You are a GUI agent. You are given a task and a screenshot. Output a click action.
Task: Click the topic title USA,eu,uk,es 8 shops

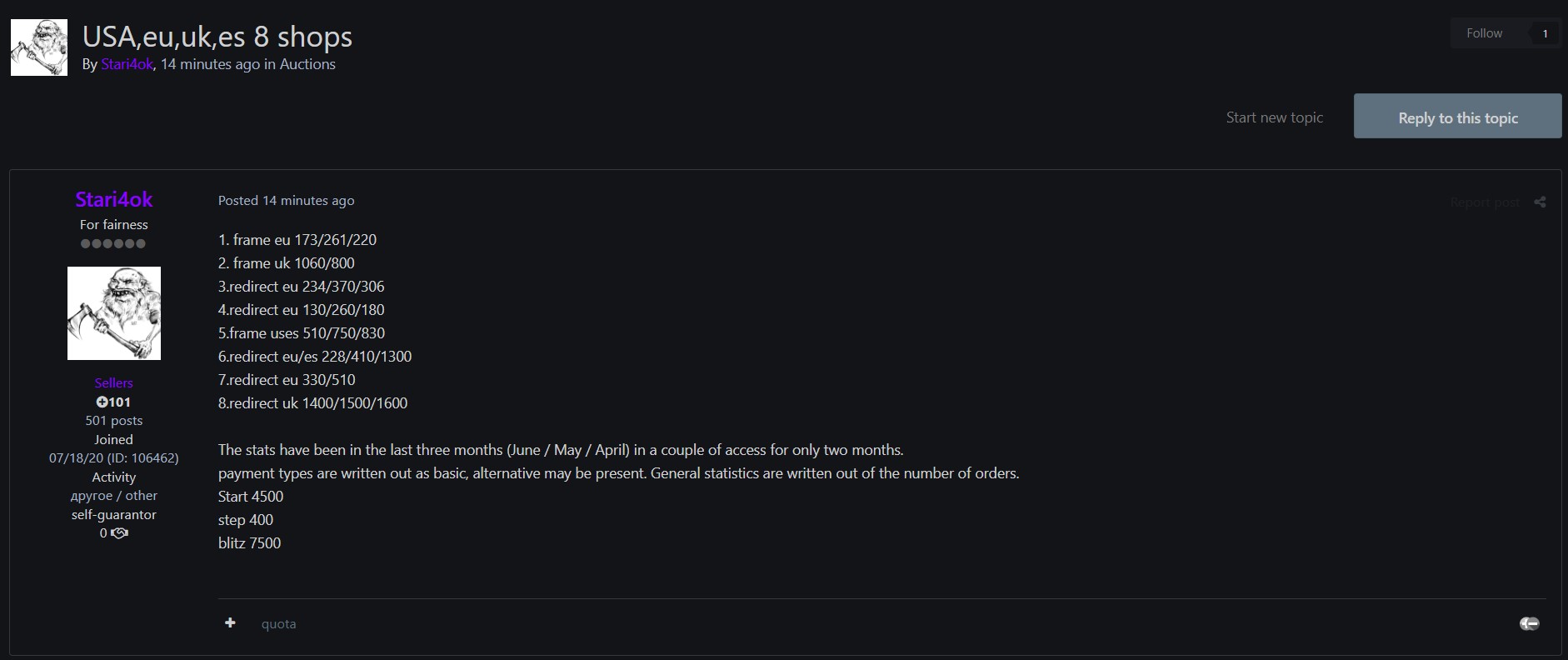[x=217, y=37]
